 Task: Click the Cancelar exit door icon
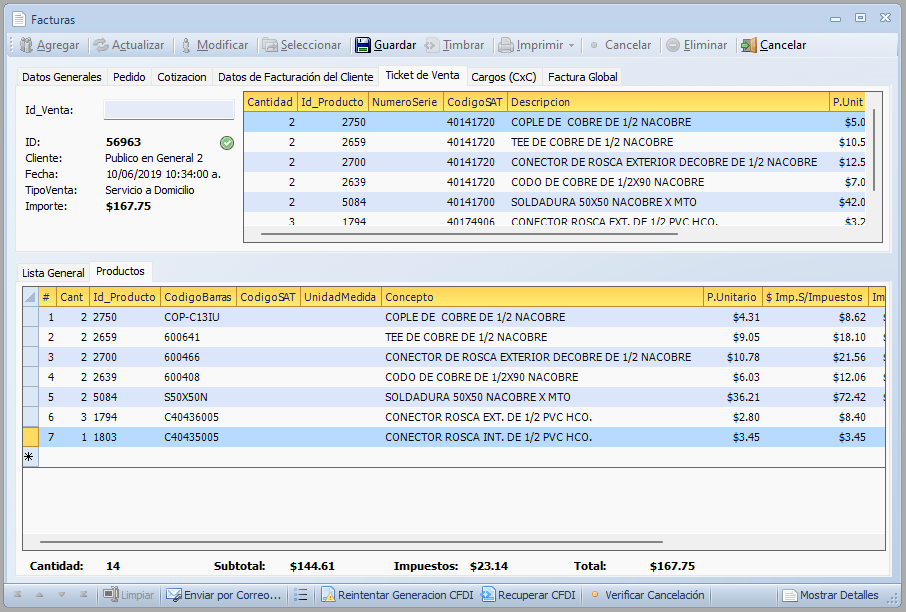pos(748,45)
